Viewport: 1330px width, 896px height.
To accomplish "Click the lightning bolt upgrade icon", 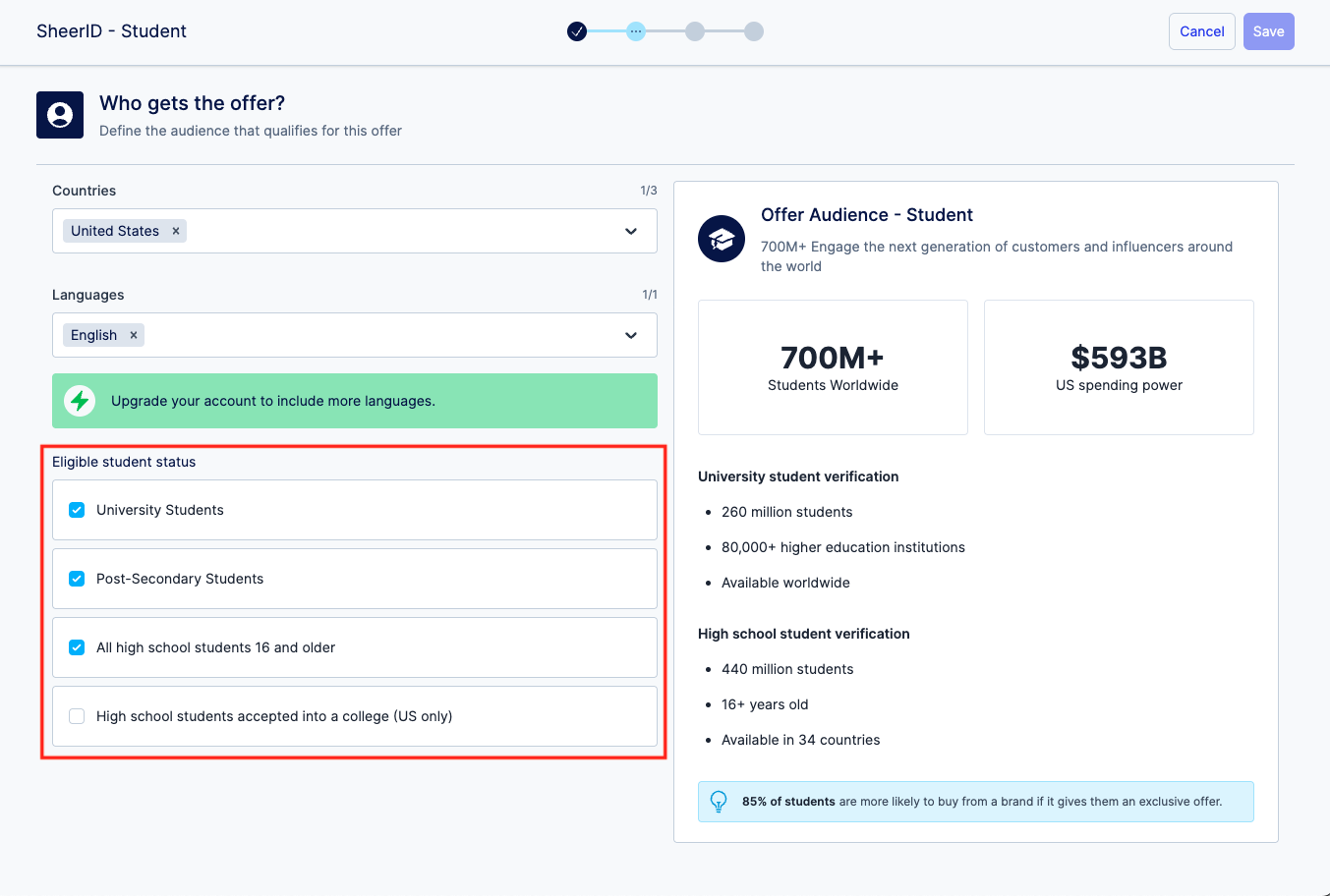I will point(80,401).
